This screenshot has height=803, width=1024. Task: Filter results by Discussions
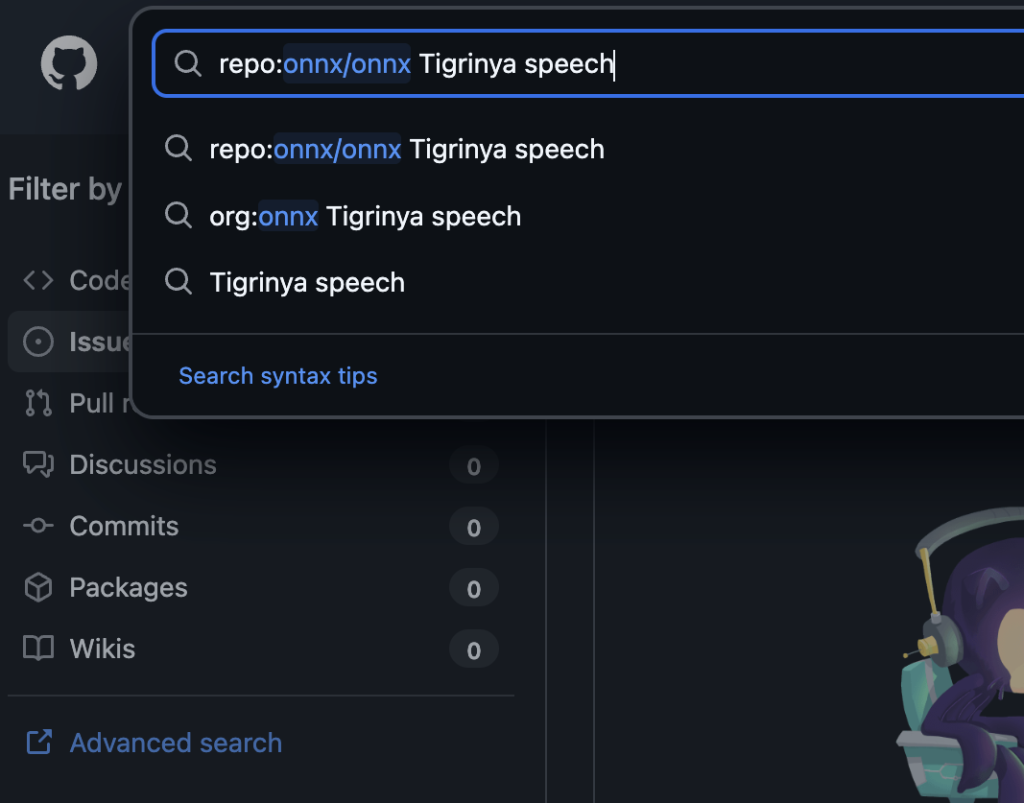point(143,465)
